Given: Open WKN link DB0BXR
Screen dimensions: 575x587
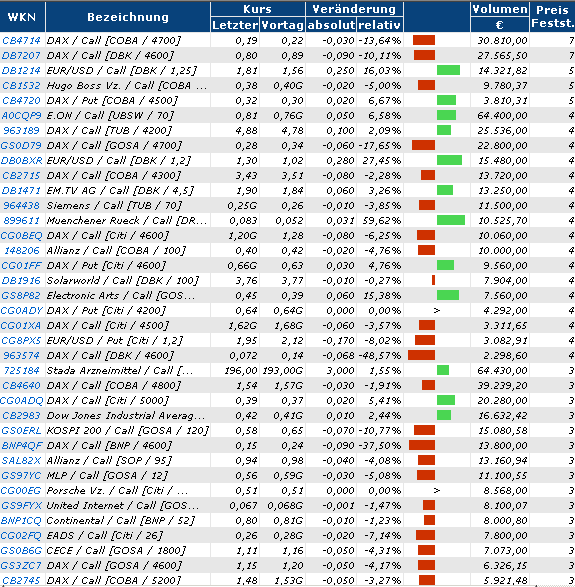Looking at the screenshot, I should (22, 160).
